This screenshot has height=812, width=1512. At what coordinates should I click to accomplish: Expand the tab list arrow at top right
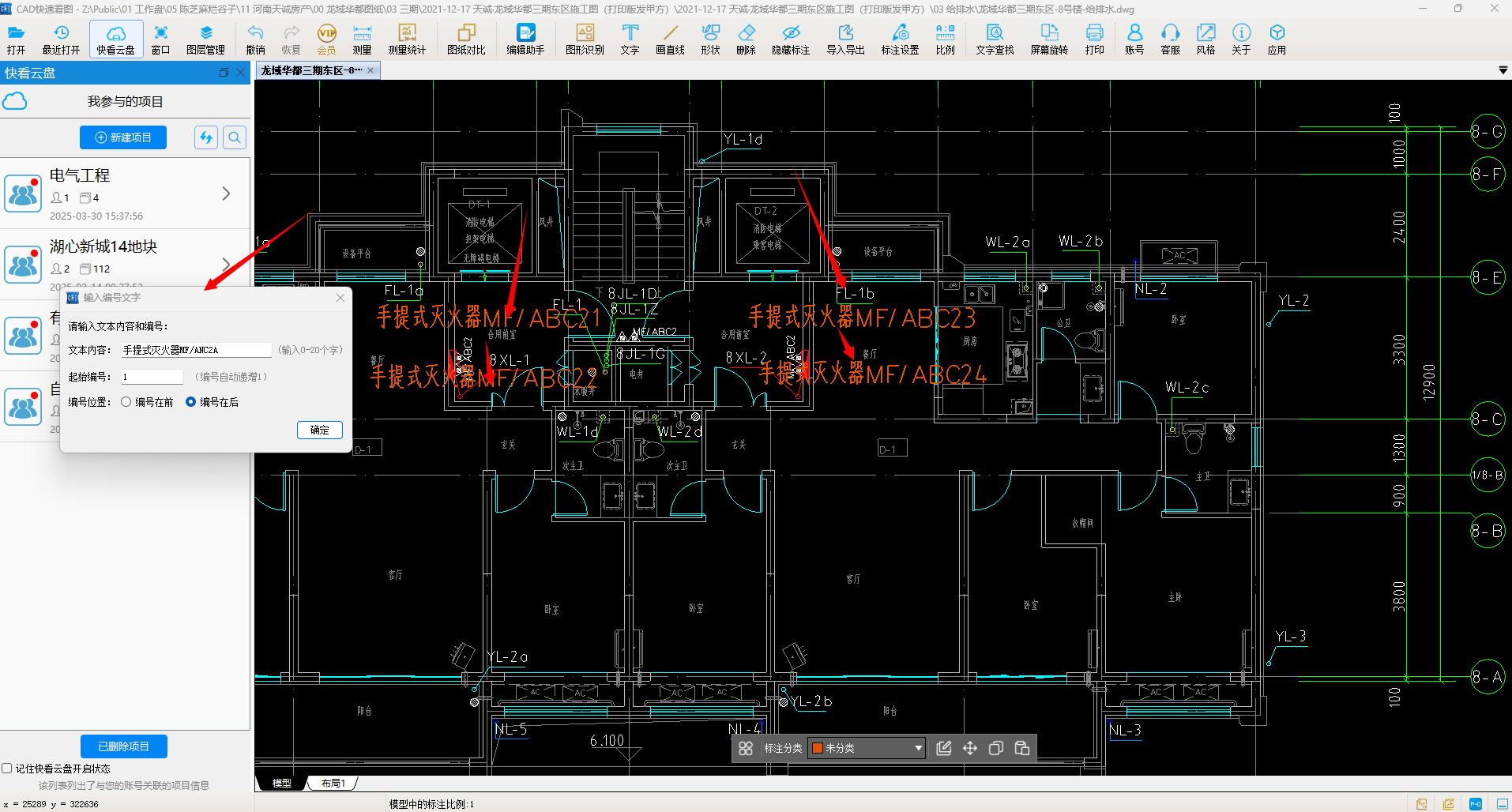click(1503, 70)
